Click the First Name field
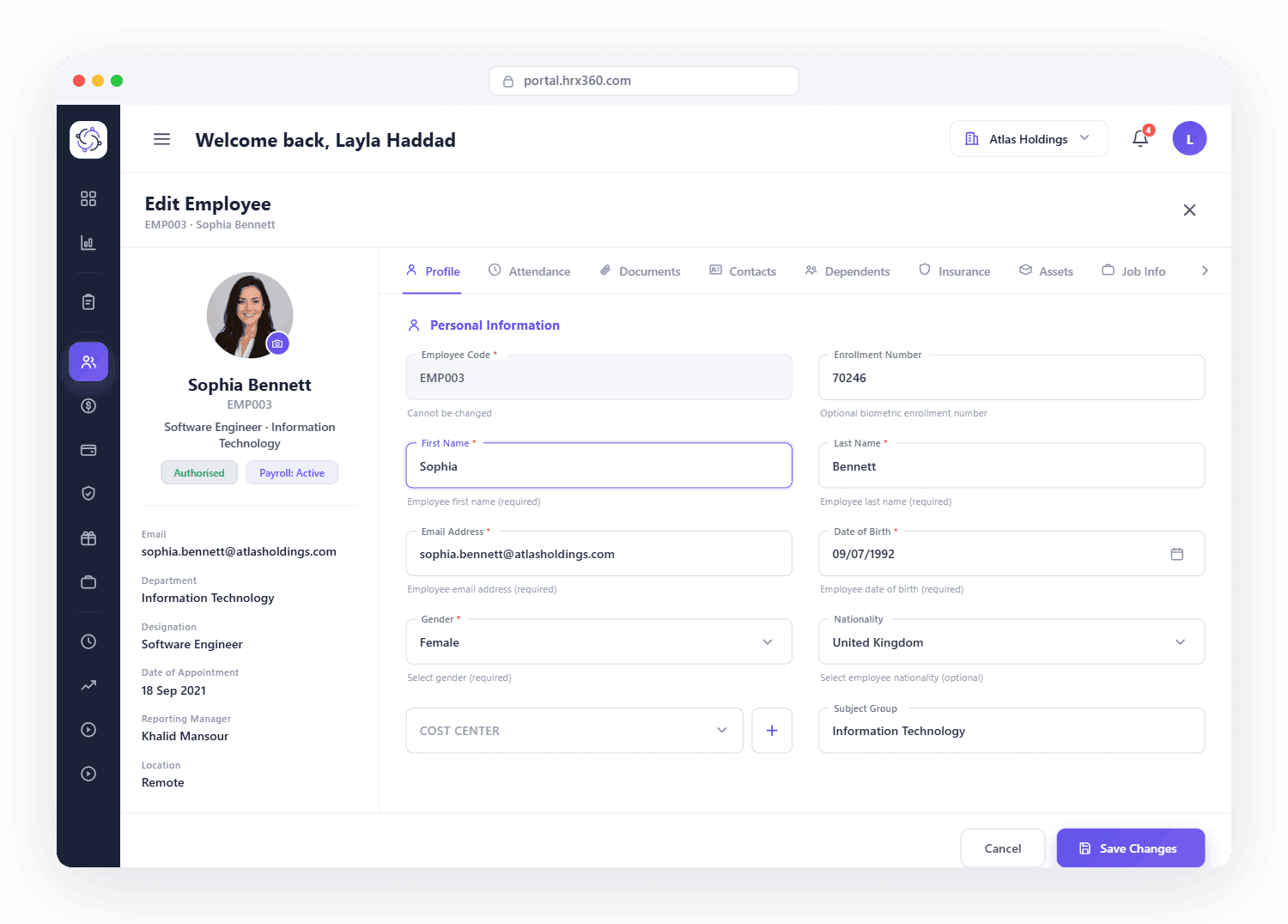 point(598,465)
